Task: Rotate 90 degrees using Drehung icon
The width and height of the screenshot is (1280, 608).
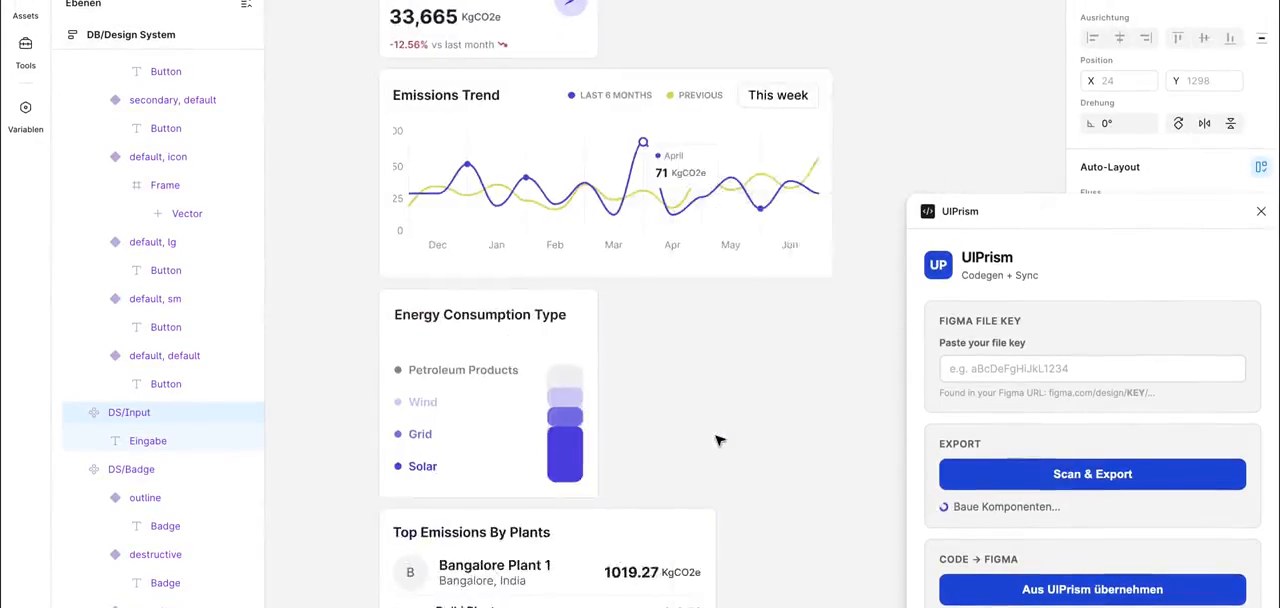Action: pos(1178,124)
